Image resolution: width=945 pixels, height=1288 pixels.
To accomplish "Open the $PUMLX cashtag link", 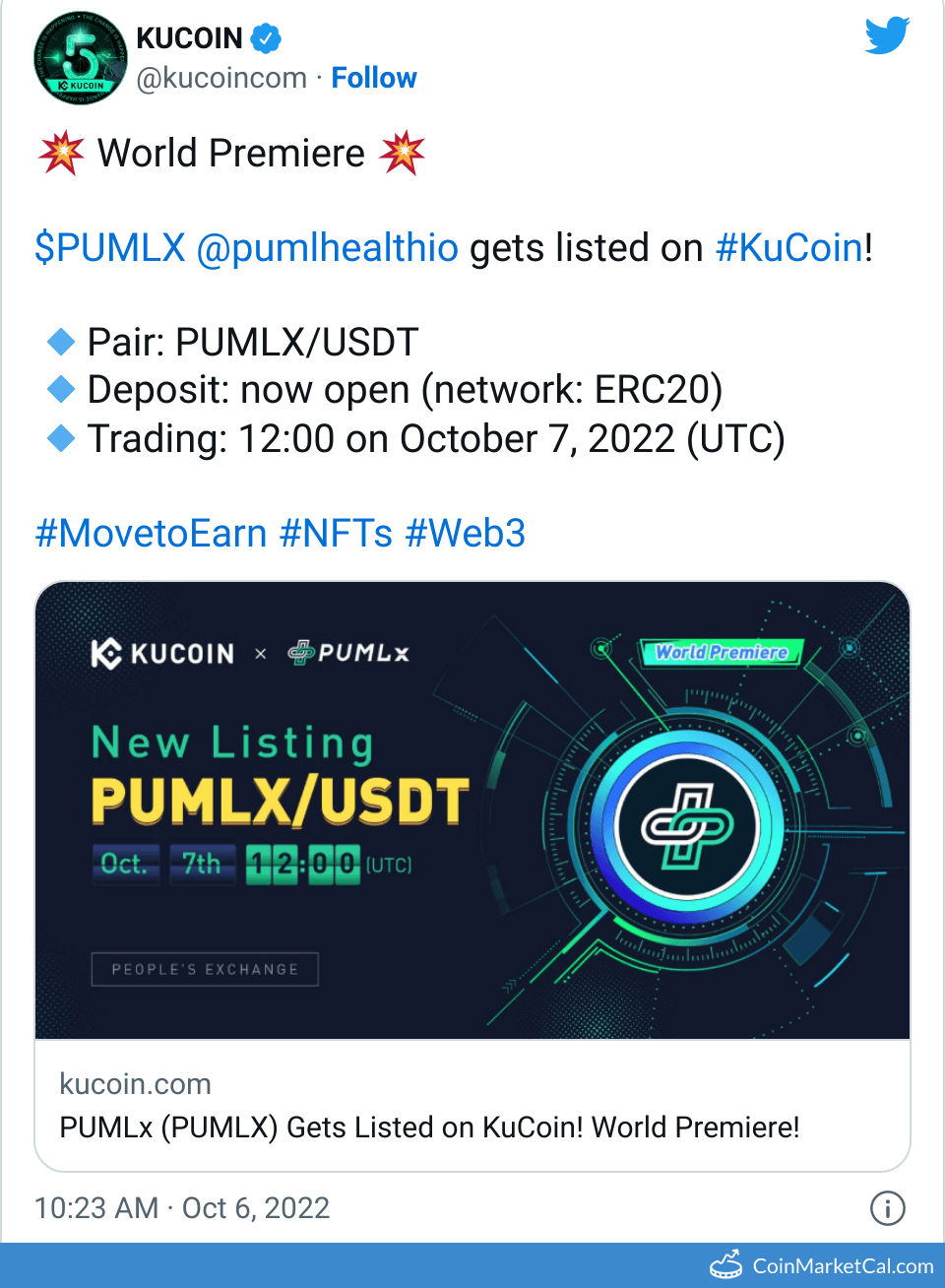I will point(110,248).
